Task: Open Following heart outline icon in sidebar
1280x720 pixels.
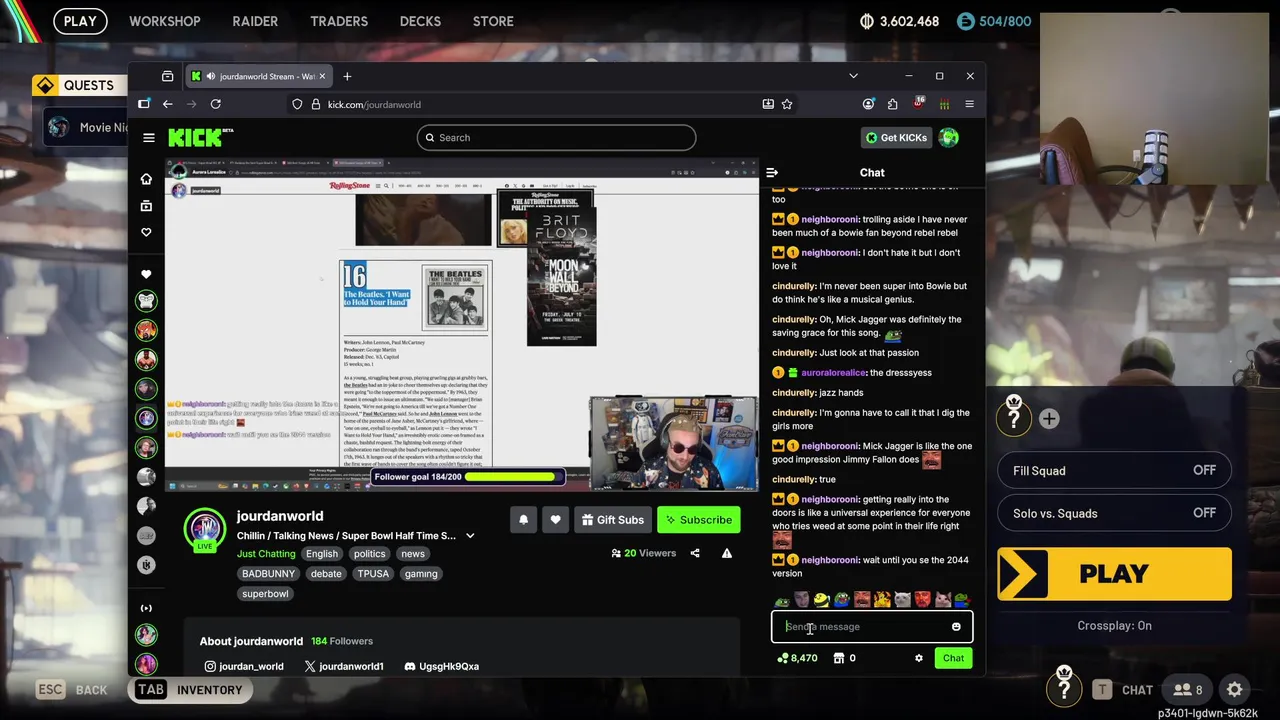Action: (x=146, y=232)
